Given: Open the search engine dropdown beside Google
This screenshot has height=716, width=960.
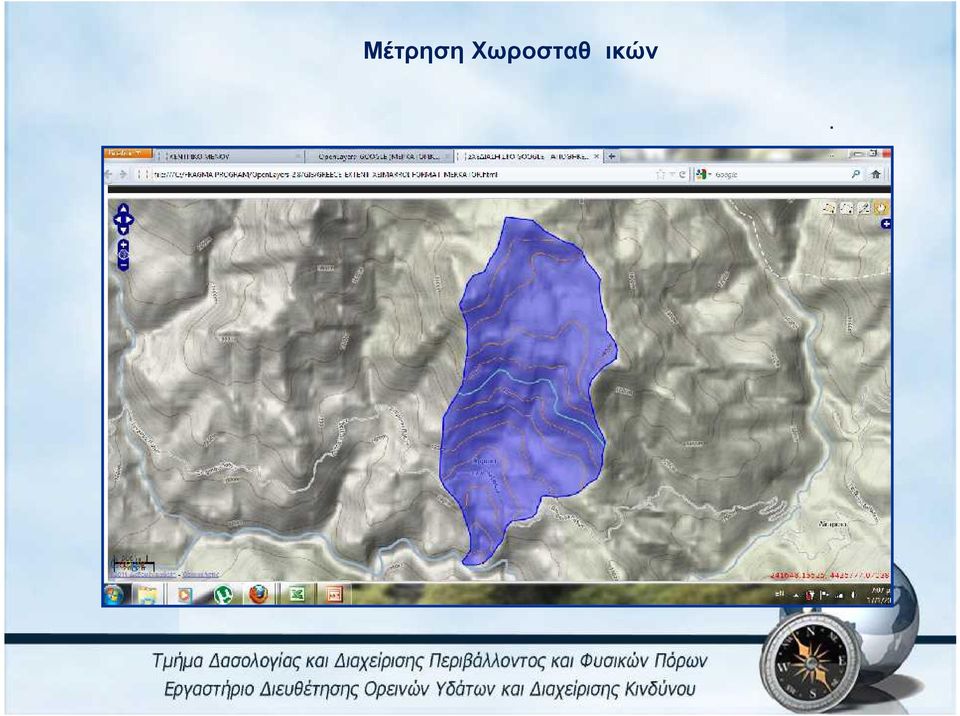Looking at the screenshot, I should 703,175.
